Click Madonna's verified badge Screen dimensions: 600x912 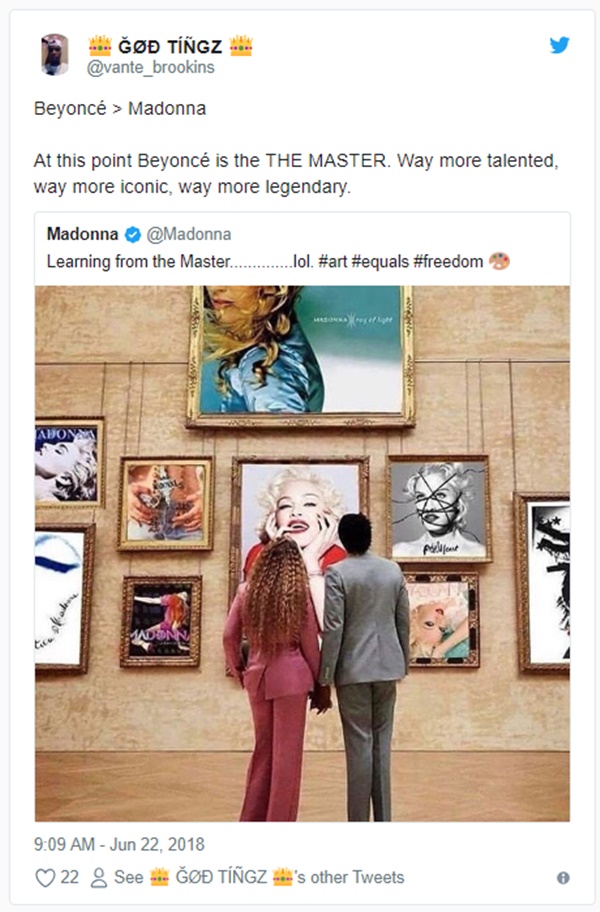coord(133,234)
